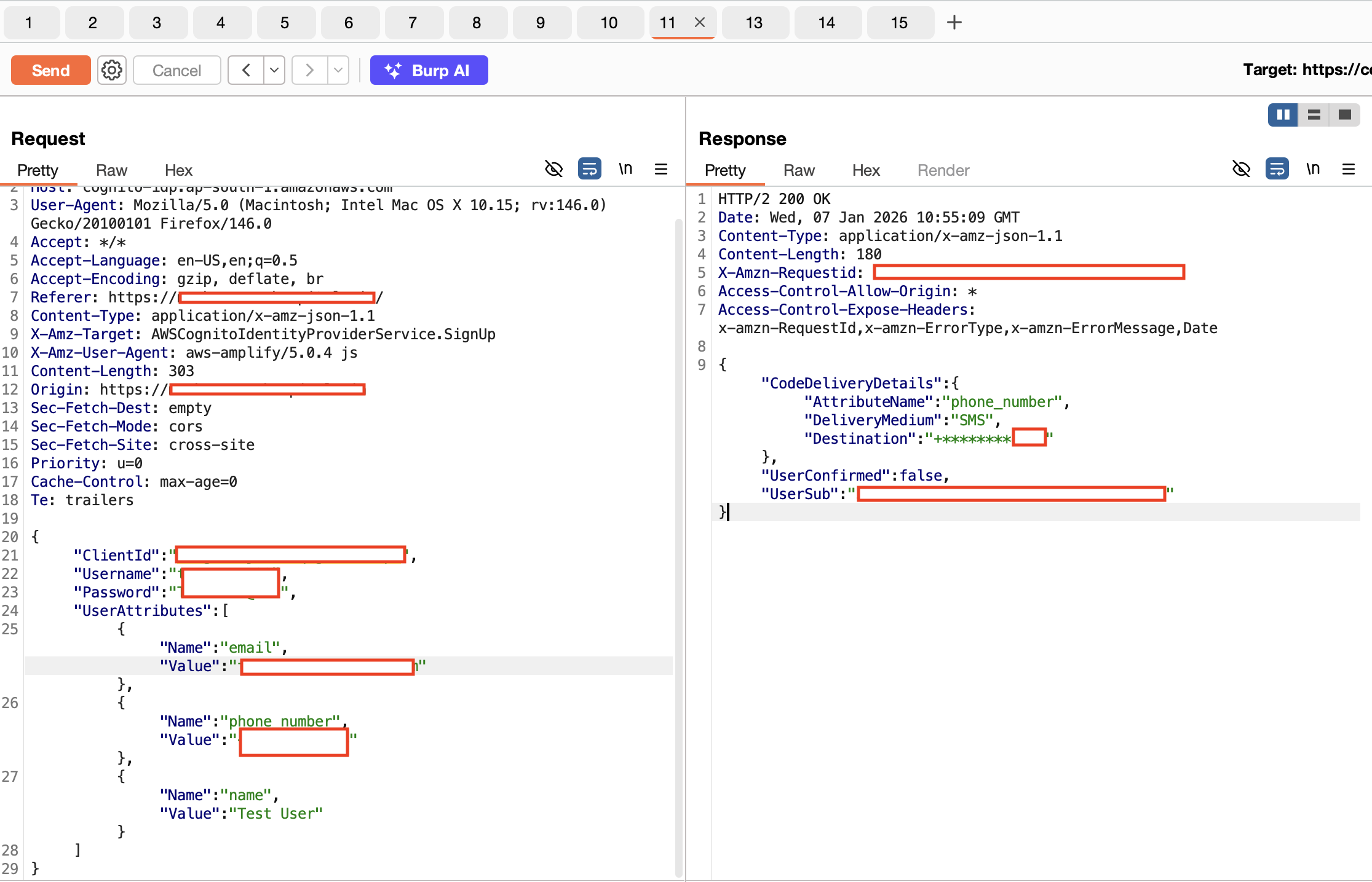Expand the history back dropdown arrow
1372x882 pixels.
click(x=274, y=70)
